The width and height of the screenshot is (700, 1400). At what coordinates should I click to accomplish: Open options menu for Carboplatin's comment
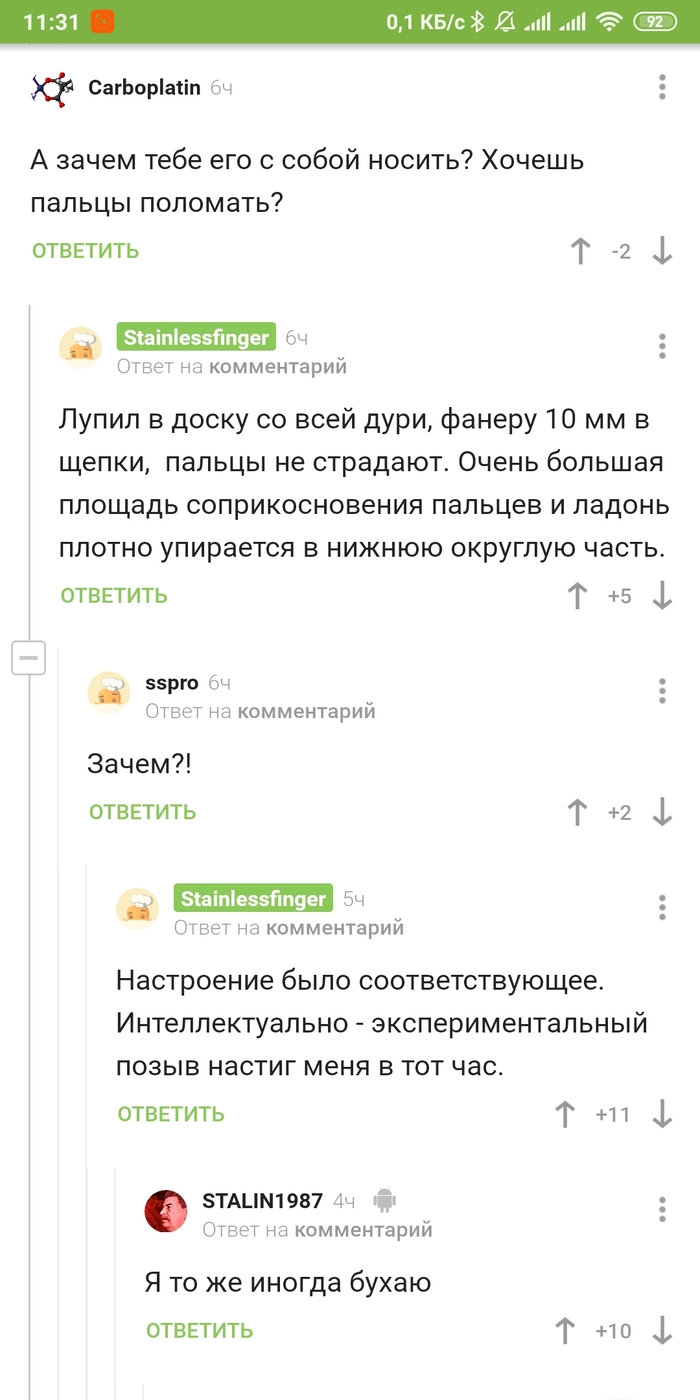point(662,87)
